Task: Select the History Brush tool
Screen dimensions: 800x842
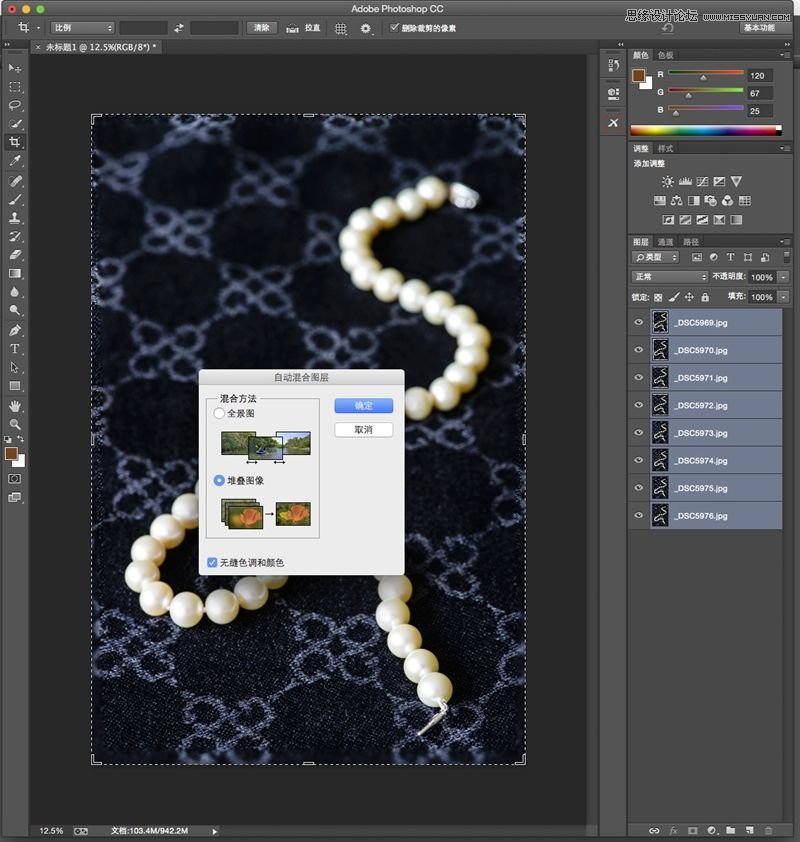Action: (14, 236)
